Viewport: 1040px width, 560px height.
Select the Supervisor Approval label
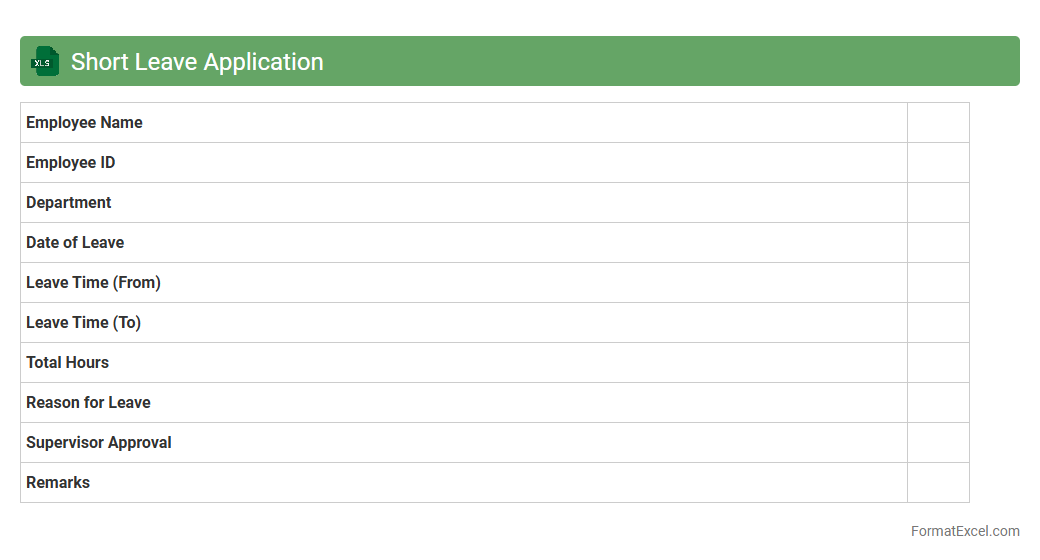pyautogui.click(x=98, y=443)
